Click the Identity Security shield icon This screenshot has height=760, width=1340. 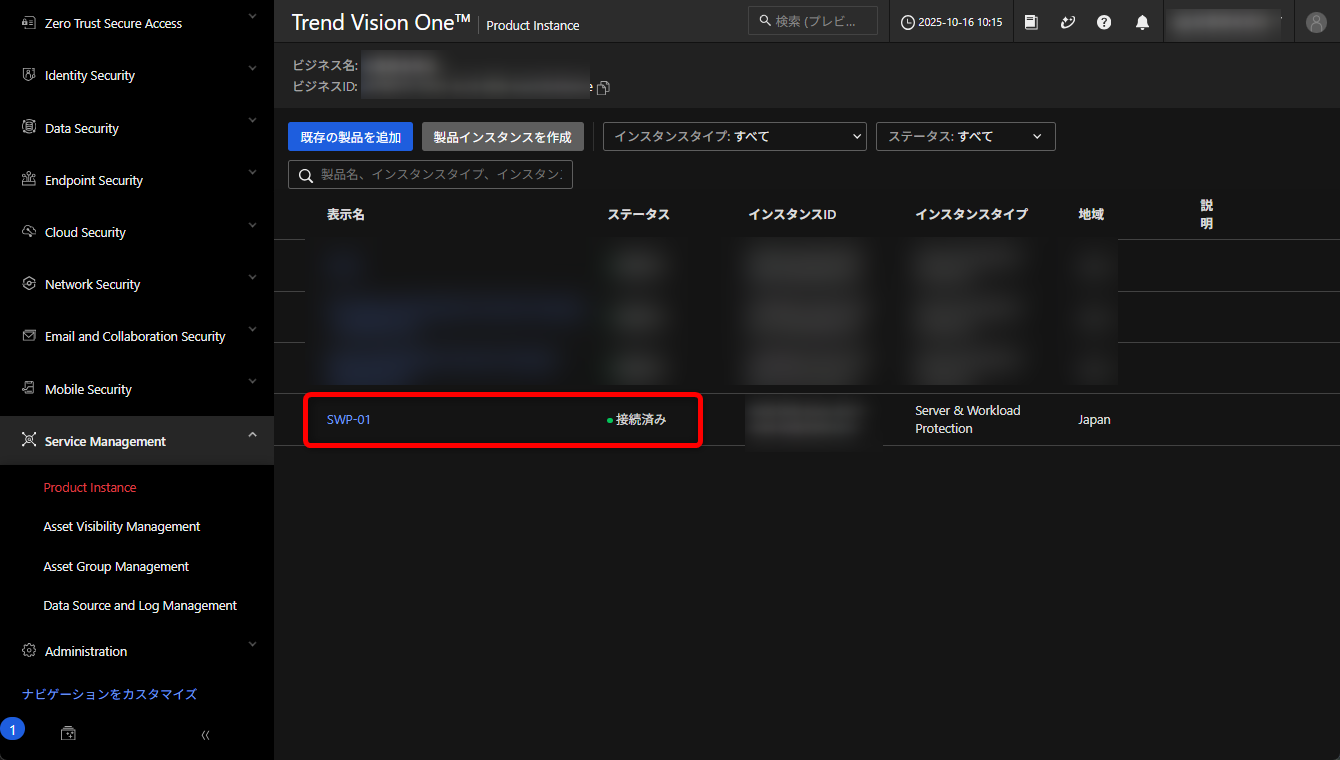[29, 75]
